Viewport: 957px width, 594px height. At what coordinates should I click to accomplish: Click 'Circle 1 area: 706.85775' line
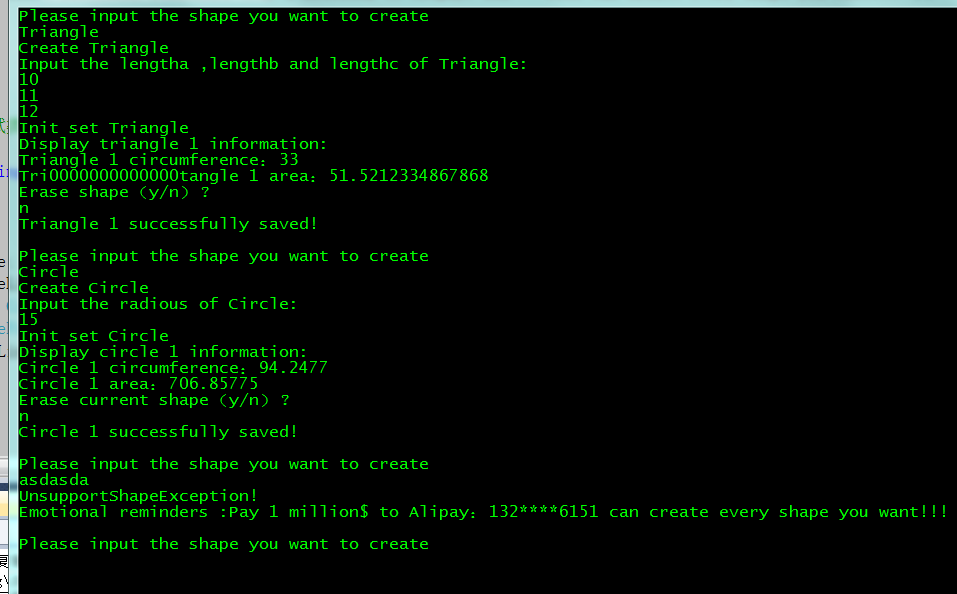pos(139,383)
